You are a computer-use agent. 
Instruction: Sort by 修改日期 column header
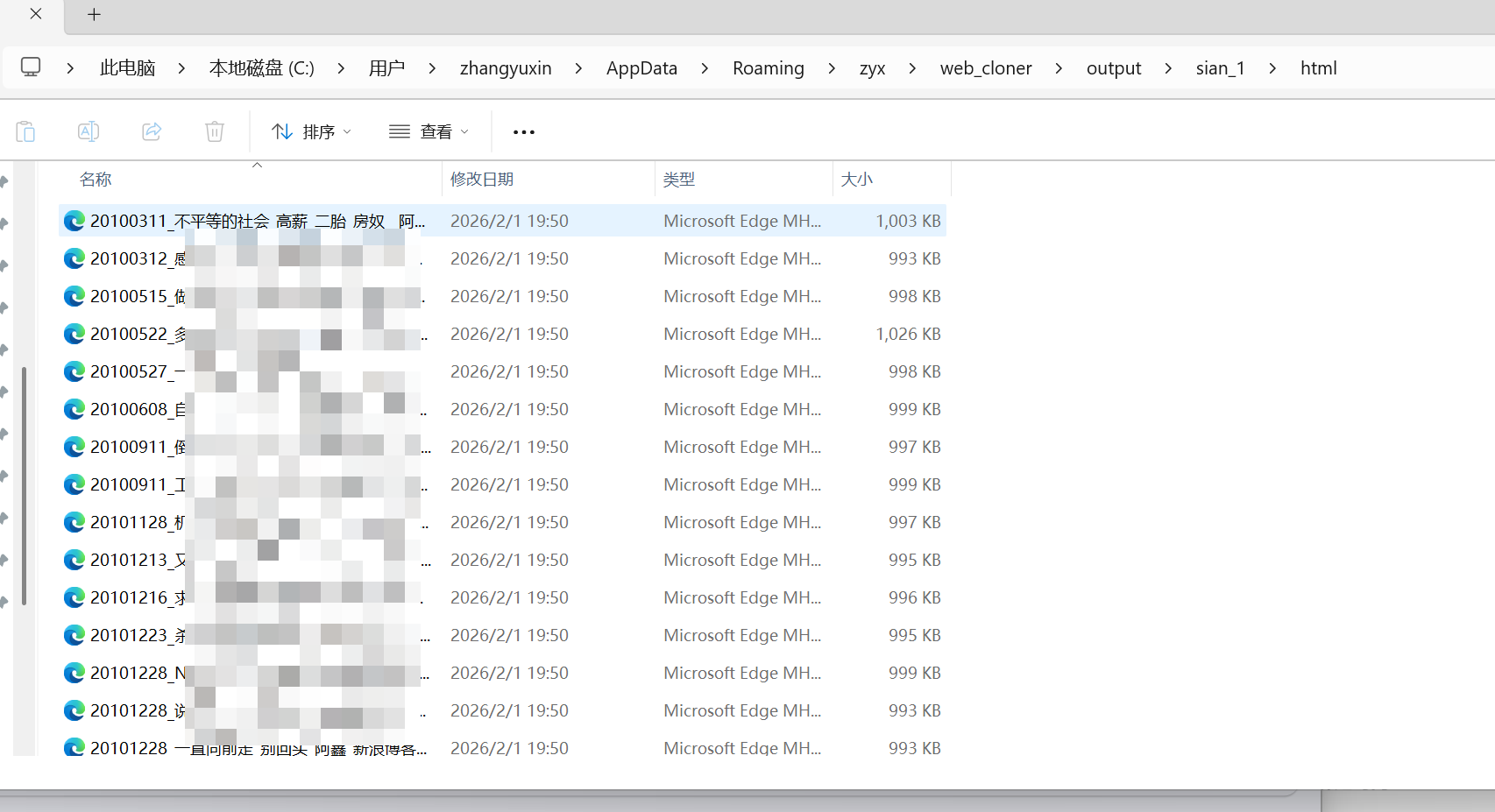coord(482,180)
